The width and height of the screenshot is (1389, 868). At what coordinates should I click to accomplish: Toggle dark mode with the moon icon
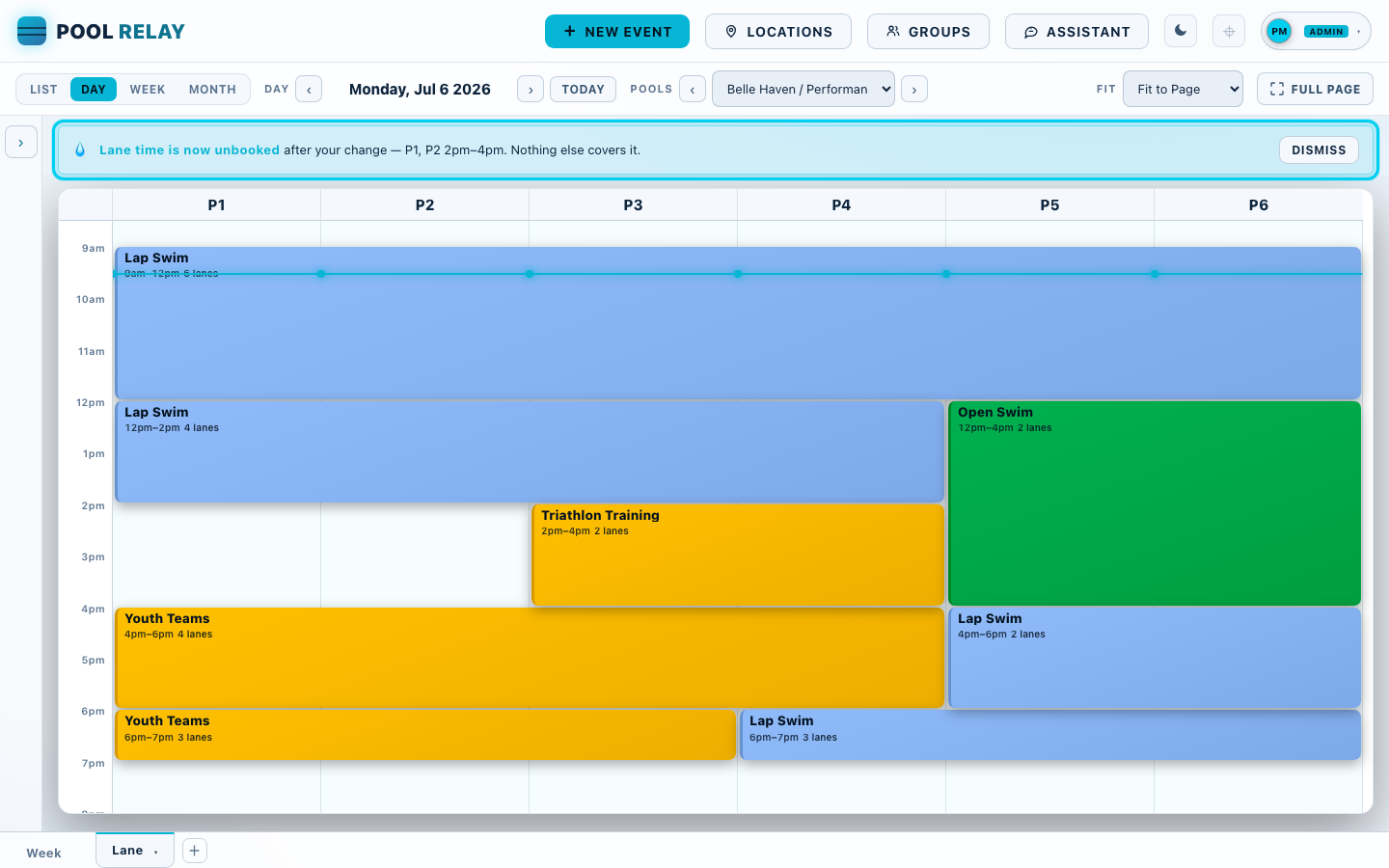[1181, 31]
